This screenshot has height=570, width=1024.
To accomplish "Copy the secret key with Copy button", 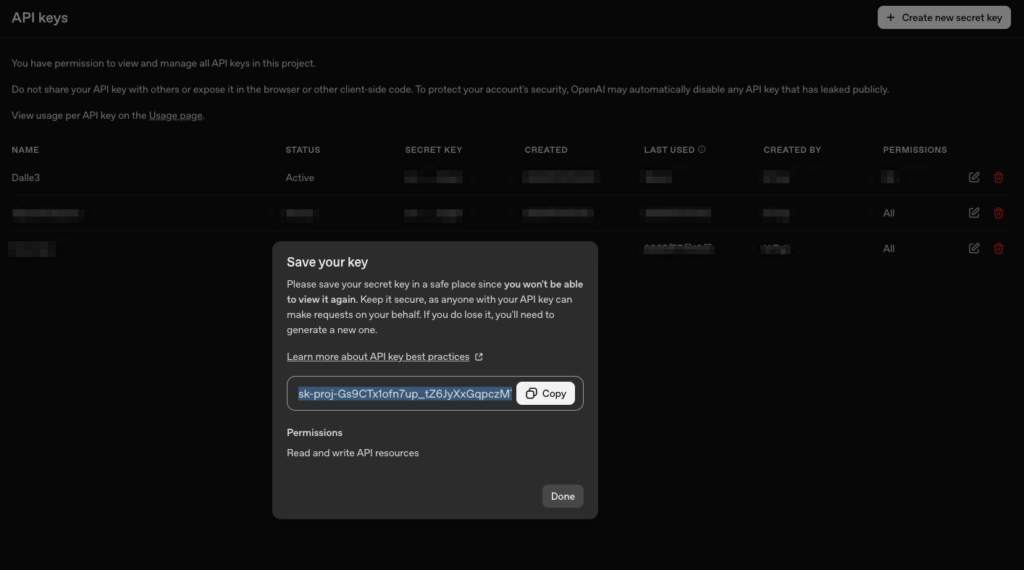I will pos(546,394).
